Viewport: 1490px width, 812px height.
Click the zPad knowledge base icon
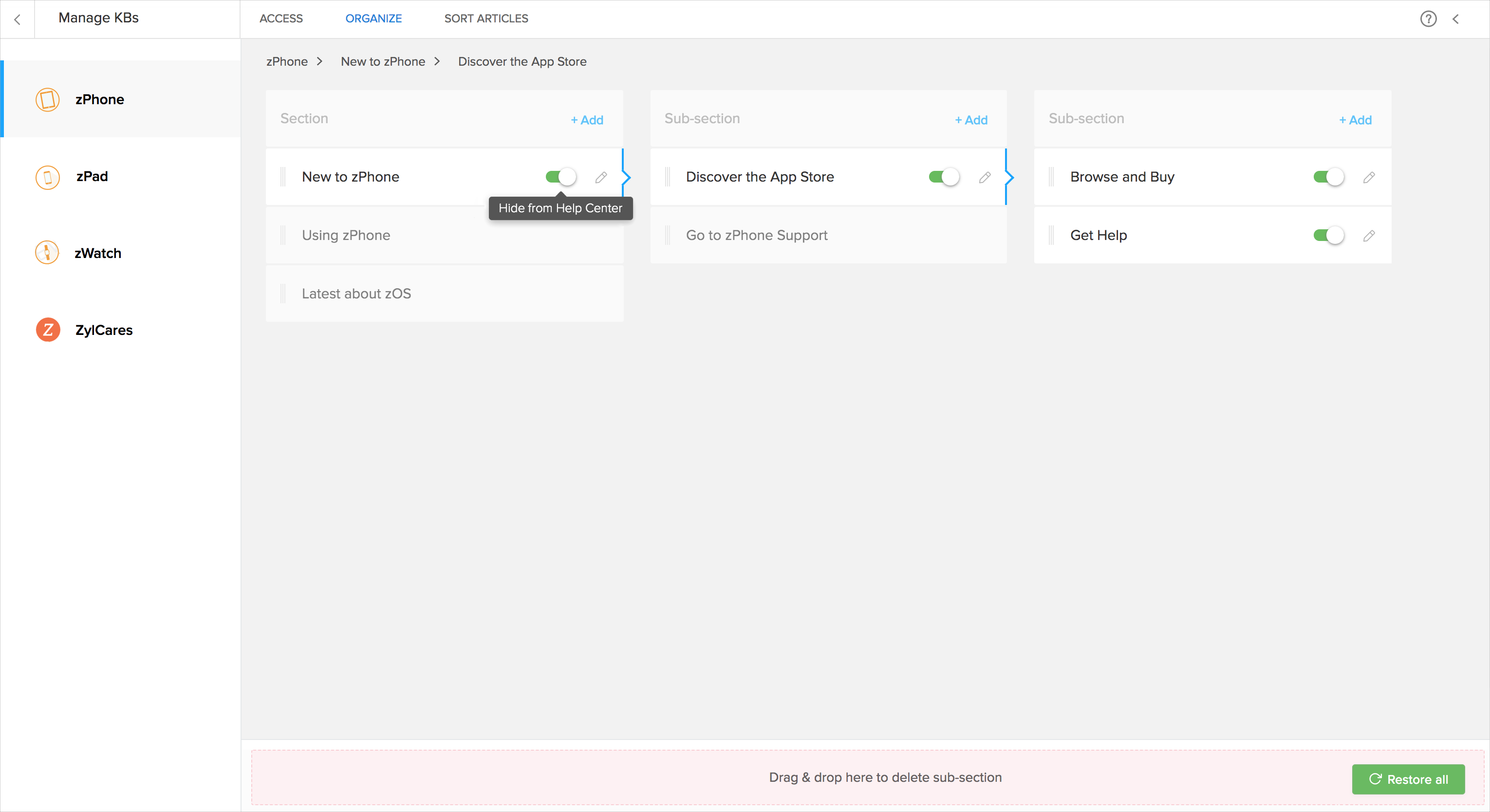tap(47, 176)
